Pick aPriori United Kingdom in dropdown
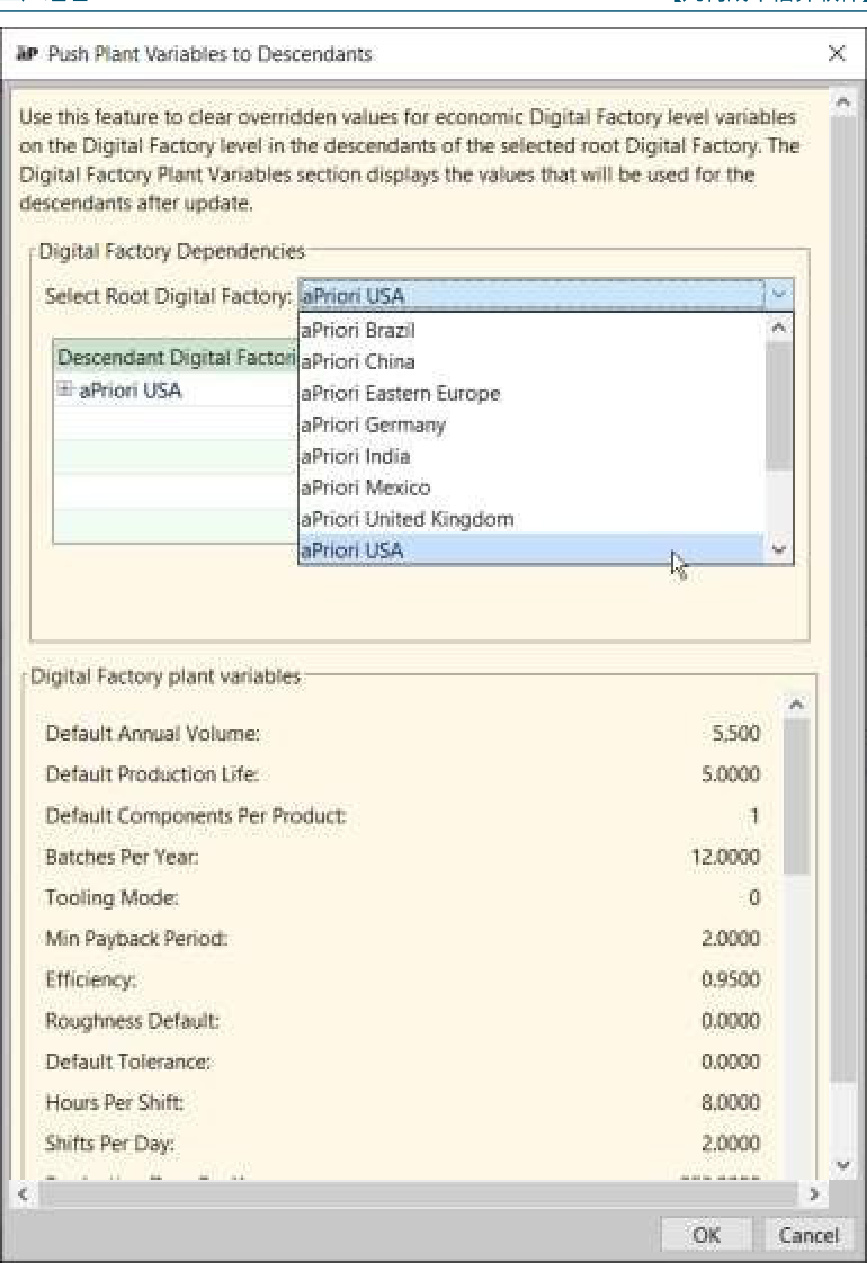Viewport: 867px width, 1266px height. pyautogui.click(x=407, y=520)
